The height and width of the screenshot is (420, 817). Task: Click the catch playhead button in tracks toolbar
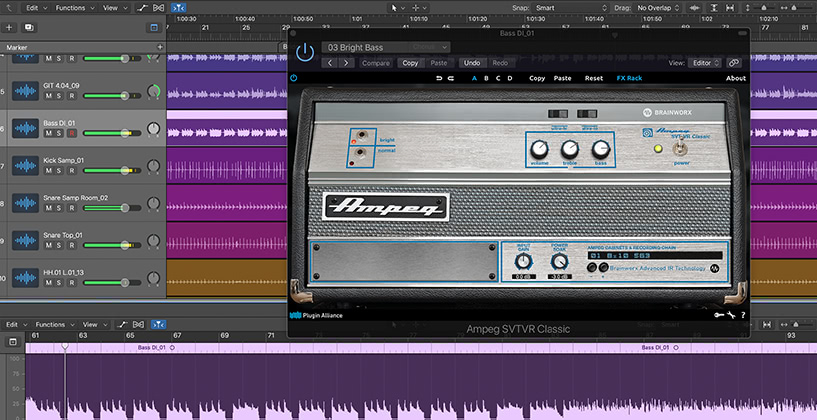(x=178, y=8)
